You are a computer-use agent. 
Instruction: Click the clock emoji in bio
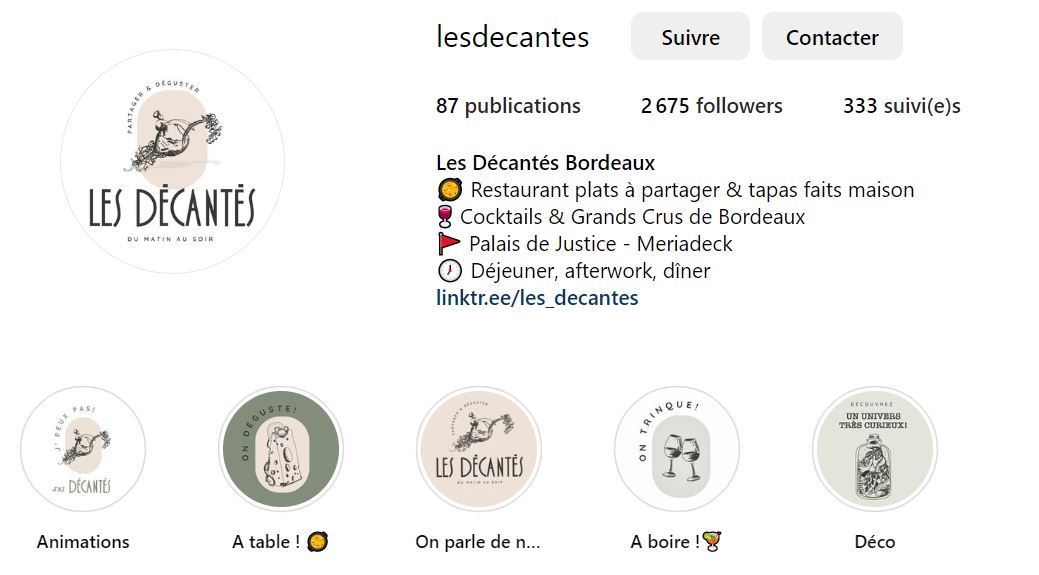tap(449, 271)
